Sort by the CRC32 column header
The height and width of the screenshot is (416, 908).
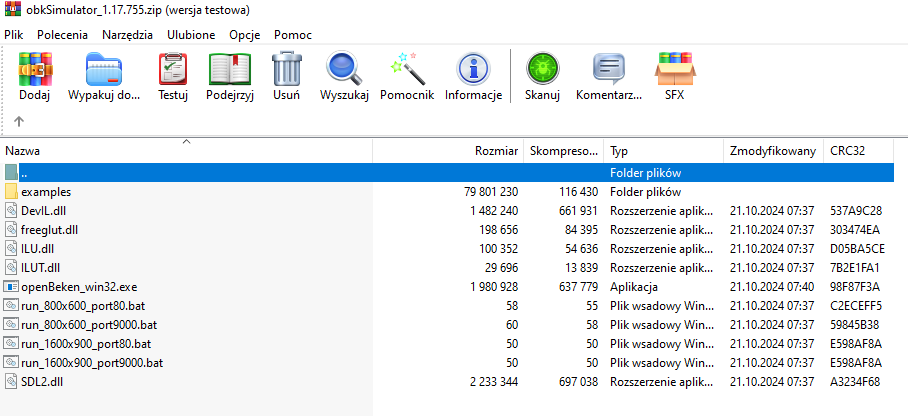point(859,151)
